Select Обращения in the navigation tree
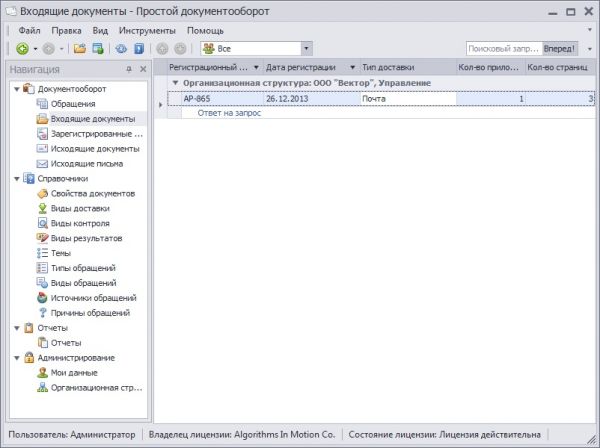 click(73, 104)
